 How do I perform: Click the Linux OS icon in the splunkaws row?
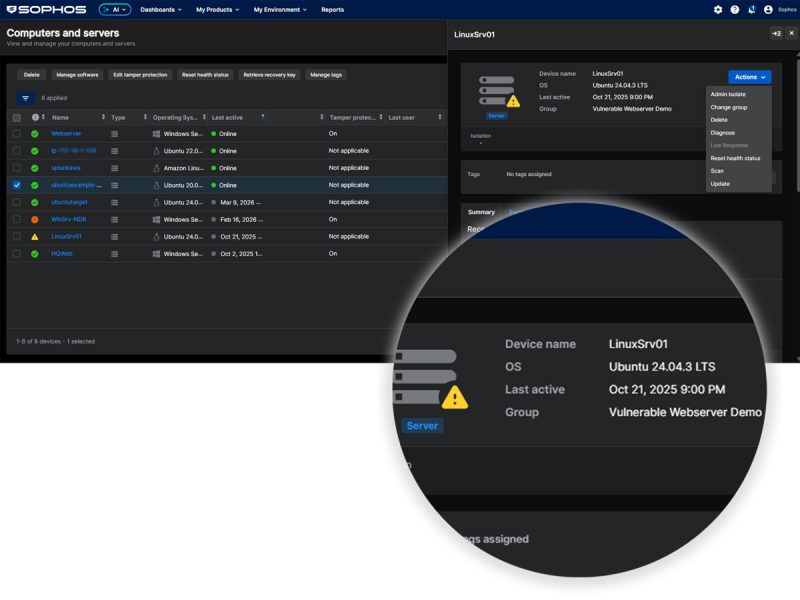click(156, 168)
